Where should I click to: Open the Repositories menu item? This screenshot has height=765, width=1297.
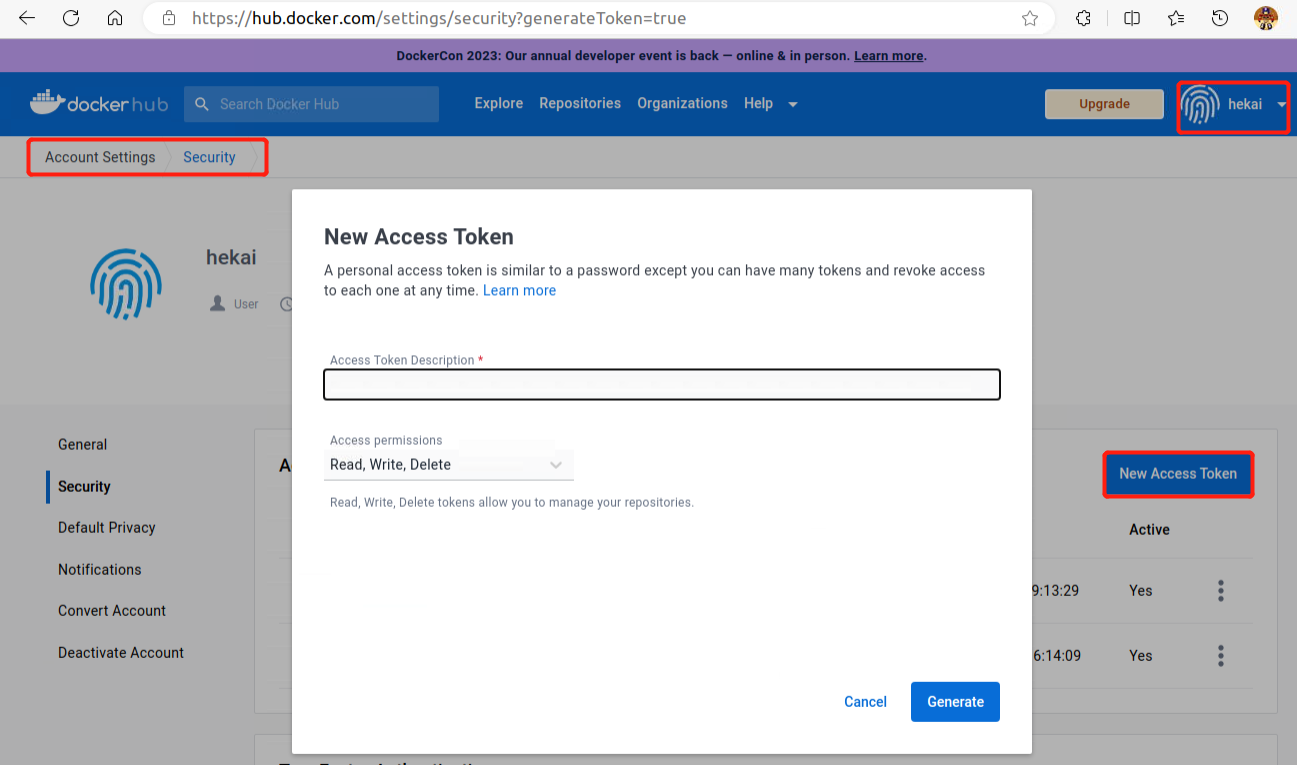(580, 103)
